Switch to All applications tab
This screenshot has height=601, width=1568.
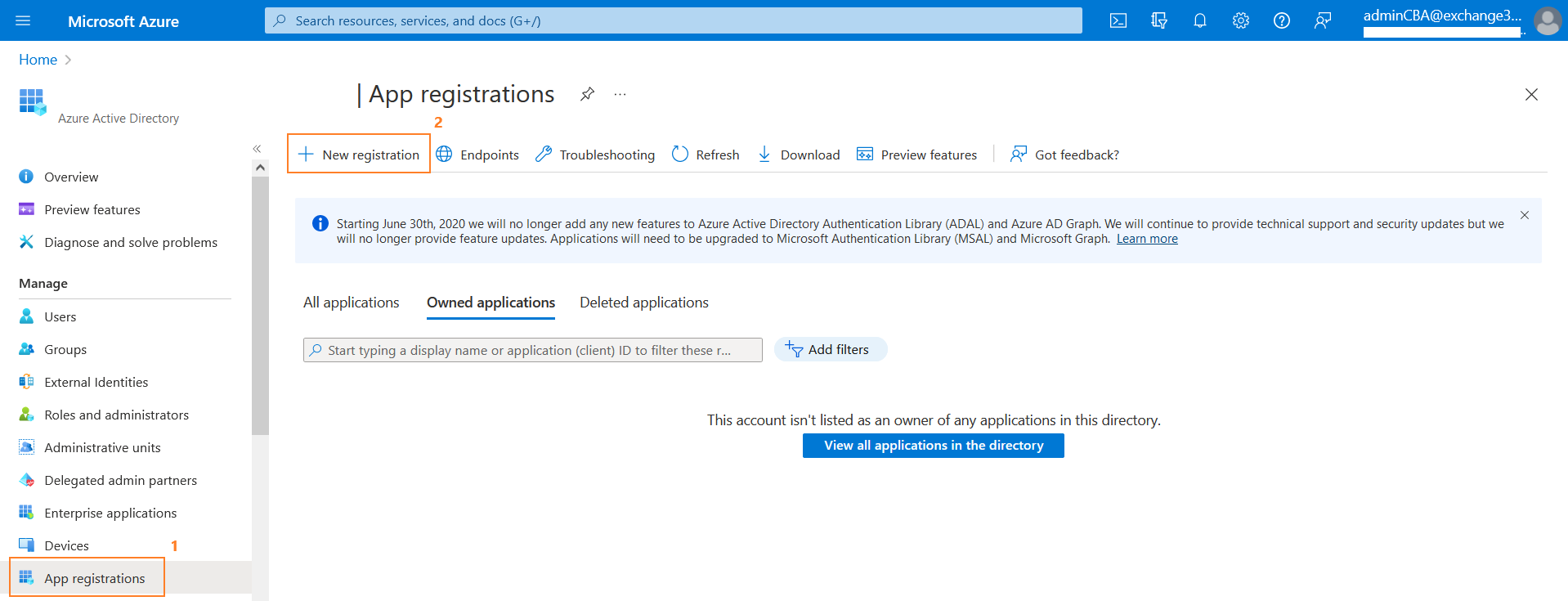352,303
